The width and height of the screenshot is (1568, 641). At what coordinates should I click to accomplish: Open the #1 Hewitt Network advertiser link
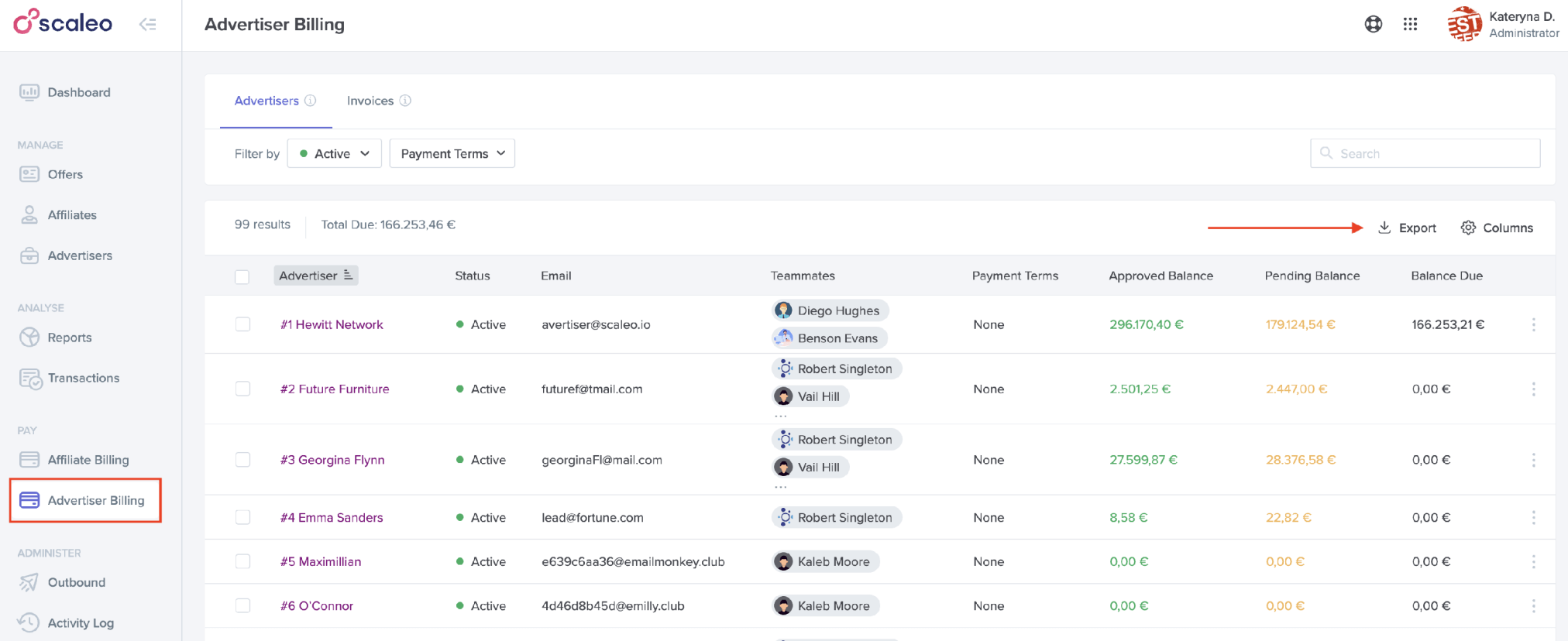(x=332, y=324)
